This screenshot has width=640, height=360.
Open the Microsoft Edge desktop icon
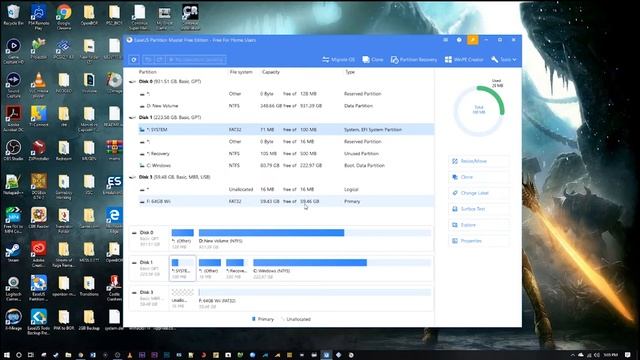[114, 220]
